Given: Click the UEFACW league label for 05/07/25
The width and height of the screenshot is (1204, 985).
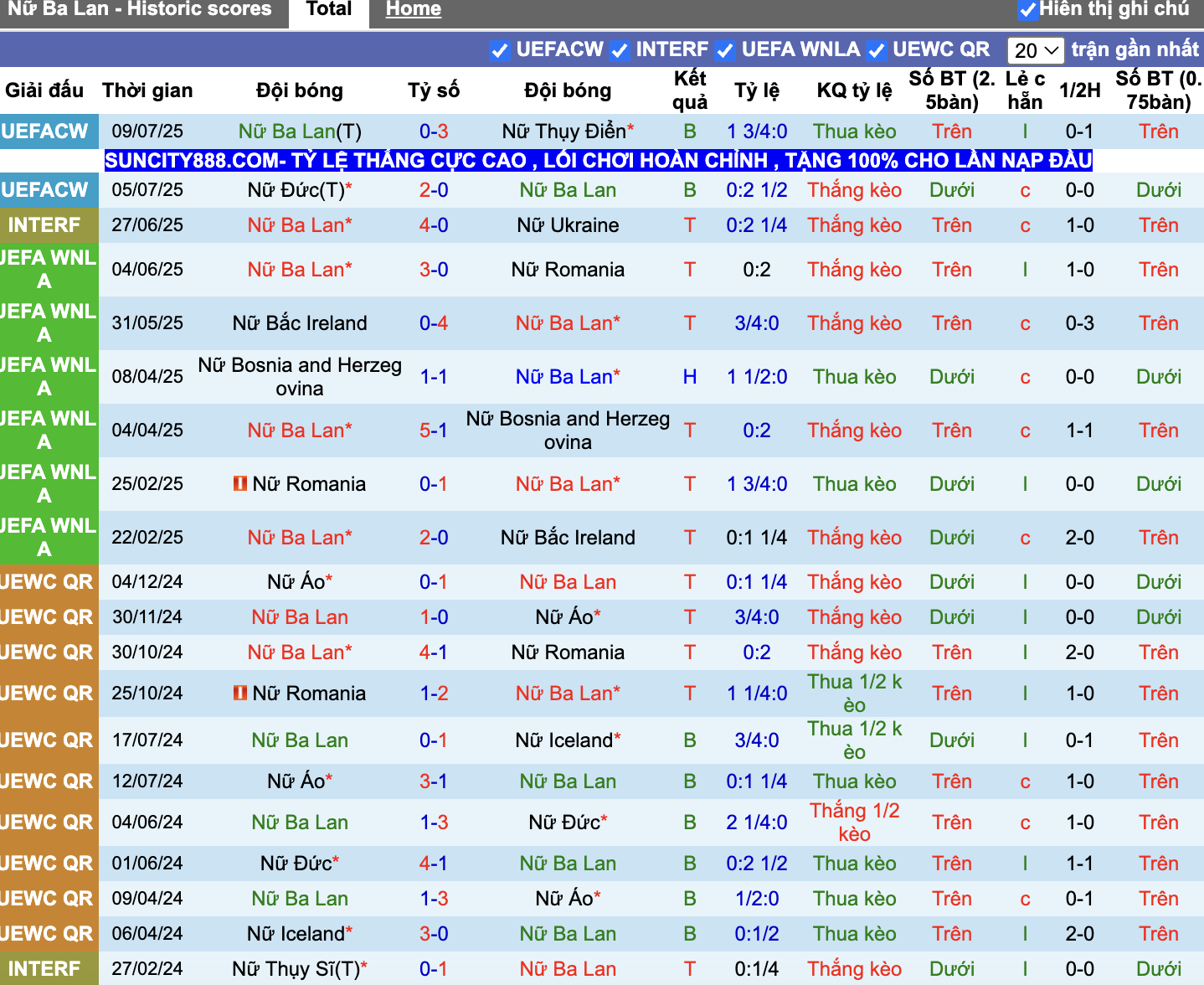Looking at the screenshot, I should tap(44, 190).
